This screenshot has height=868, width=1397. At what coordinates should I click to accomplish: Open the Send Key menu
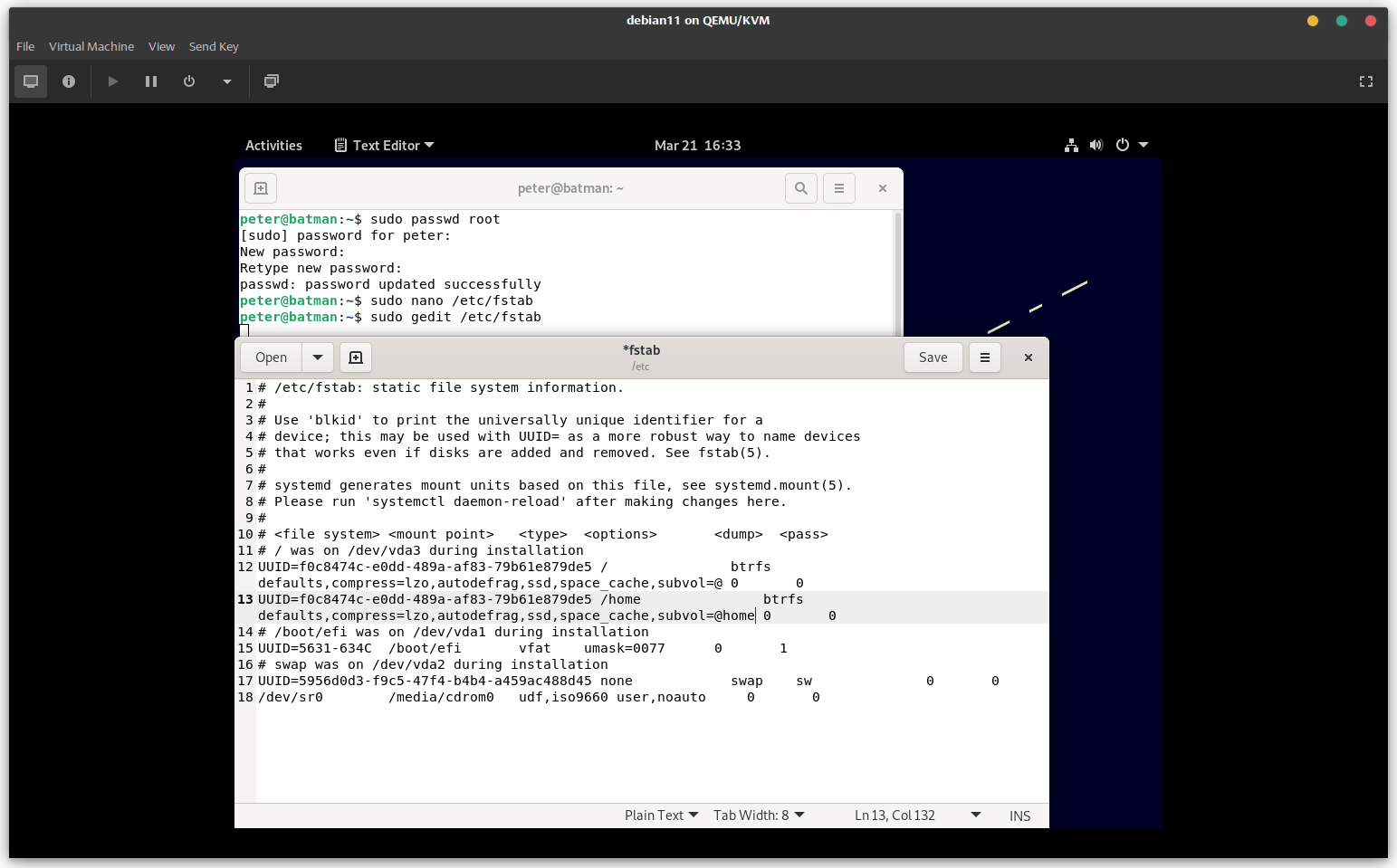[x=214, y=46]
